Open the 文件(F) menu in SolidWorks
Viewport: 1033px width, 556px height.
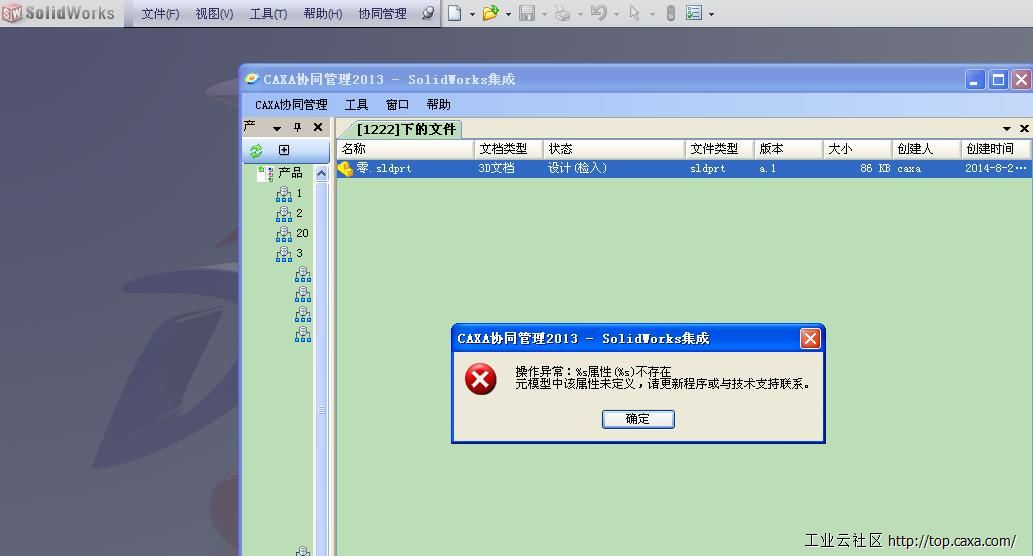(x=160, y=14)
